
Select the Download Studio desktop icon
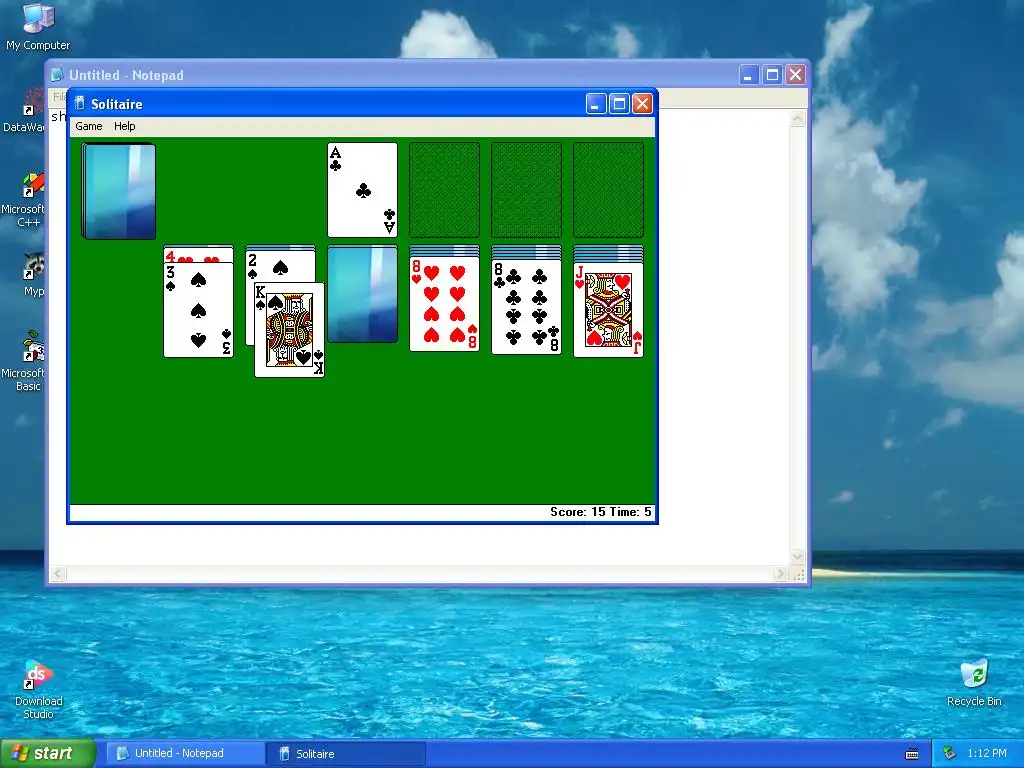coord(38,690)
